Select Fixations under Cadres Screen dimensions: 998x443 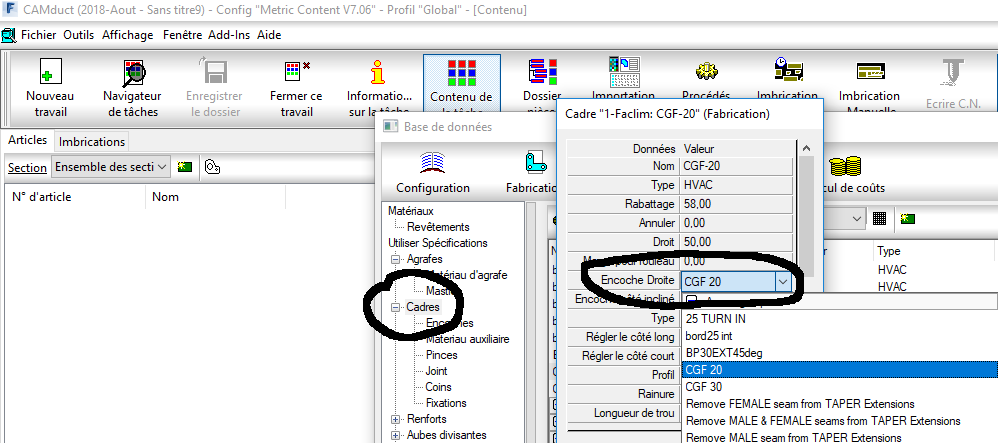pos(446,403)
